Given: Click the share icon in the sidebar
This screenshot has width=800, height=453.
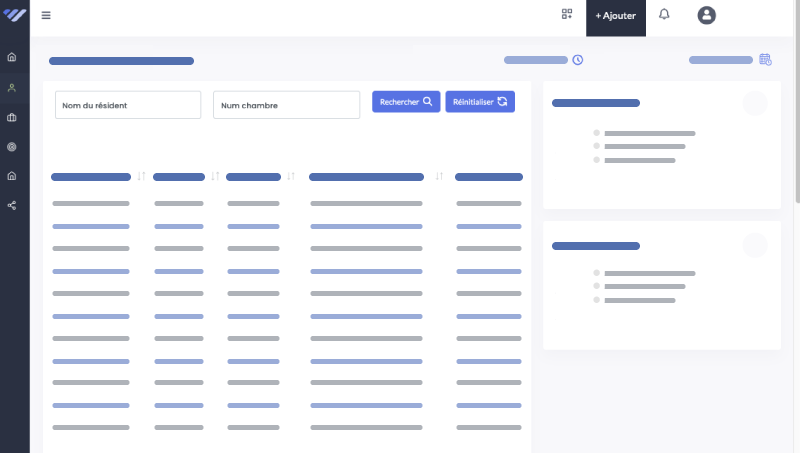Looking at the screenshot, I should click(12, 205).
